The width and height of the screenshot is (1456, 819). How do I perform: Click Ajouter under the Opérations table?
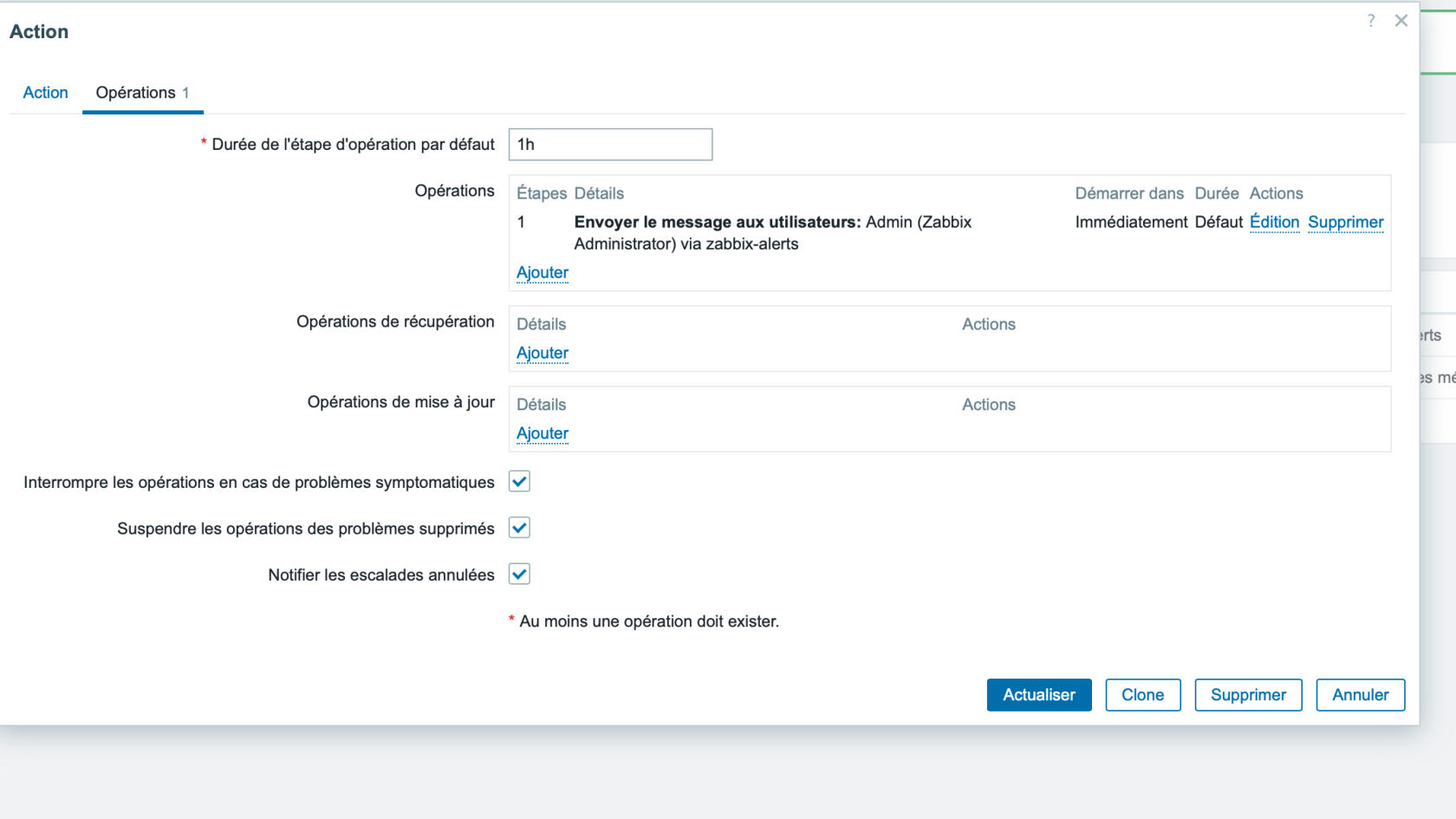543,272
